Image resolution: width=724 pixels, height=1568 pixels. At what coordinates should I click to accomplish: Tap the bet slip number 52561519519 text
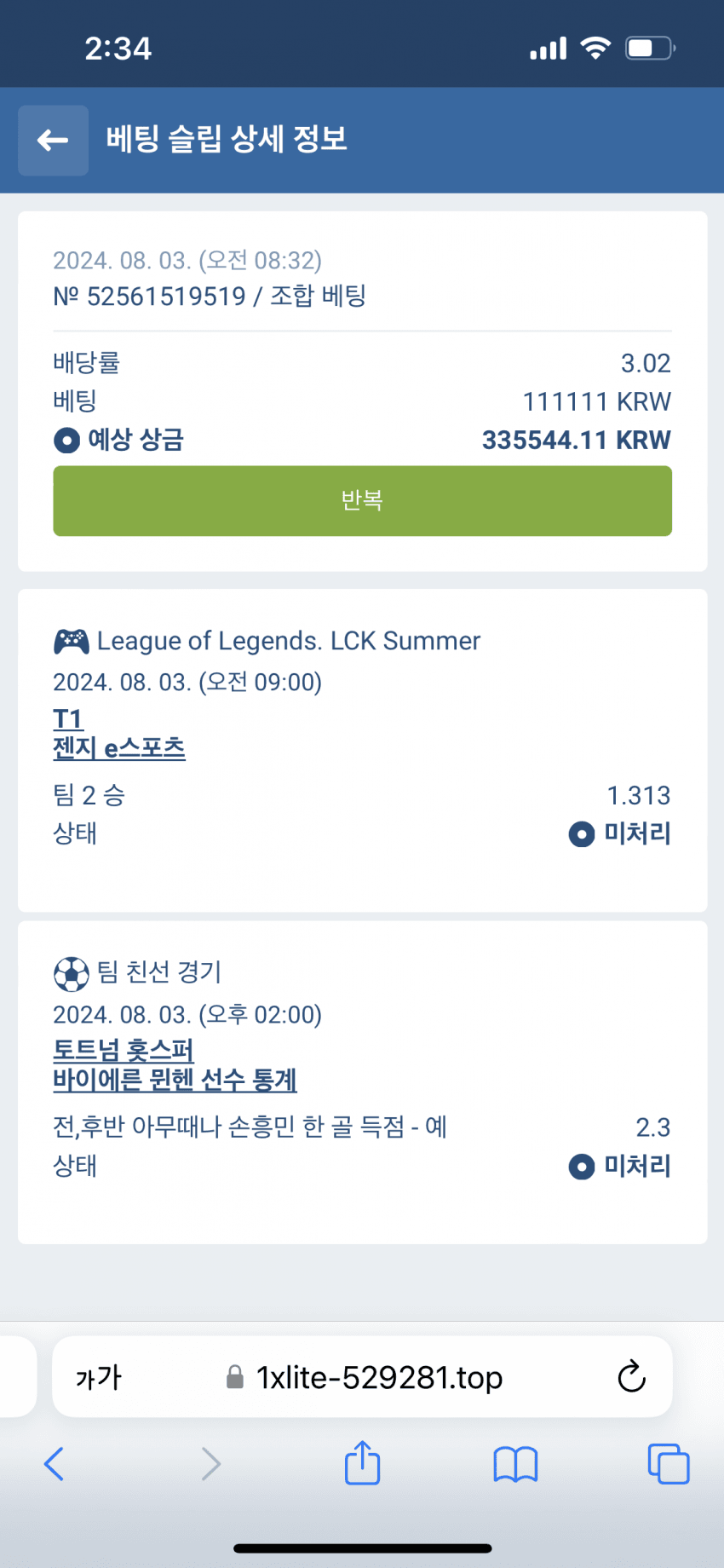(166, 297)
